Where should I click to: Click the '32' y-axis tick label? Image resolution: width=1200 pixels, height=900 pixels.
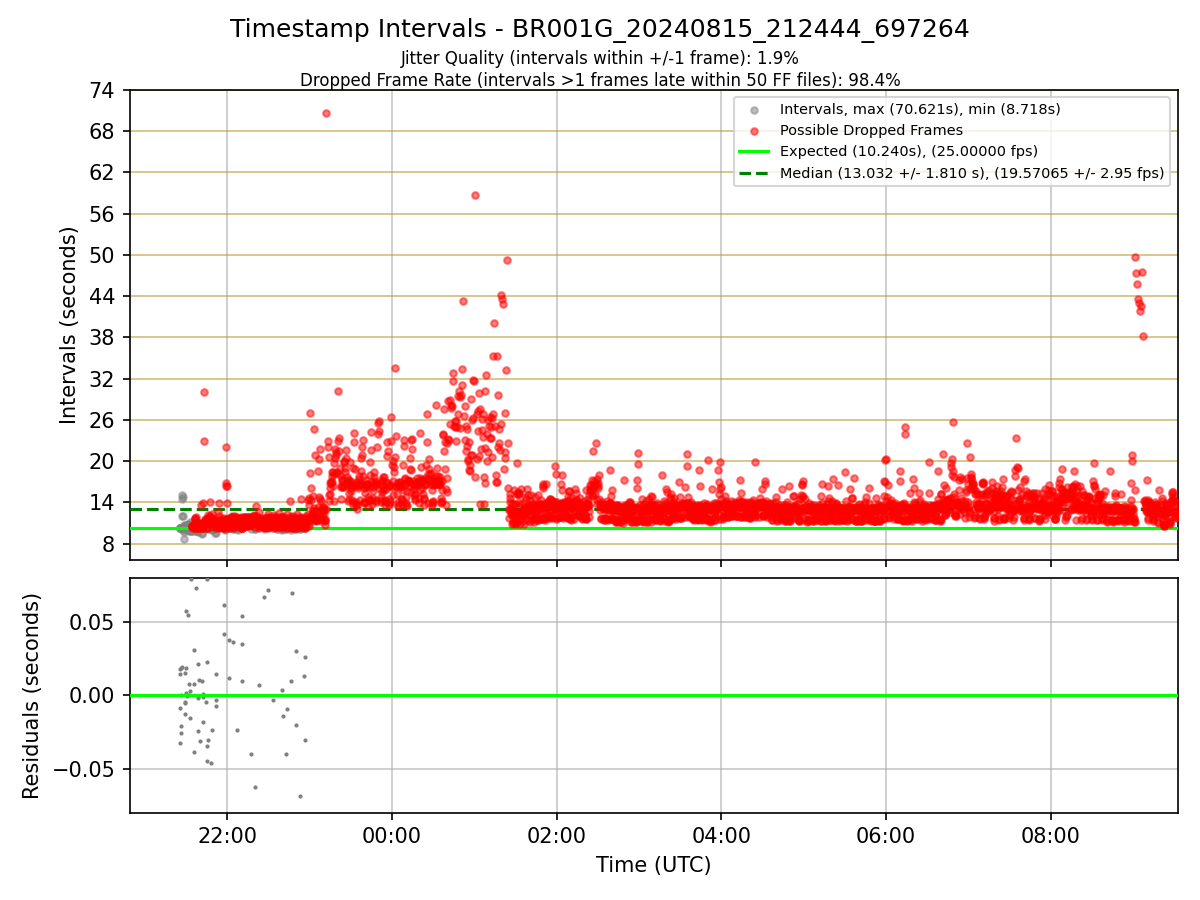(104, 379)
